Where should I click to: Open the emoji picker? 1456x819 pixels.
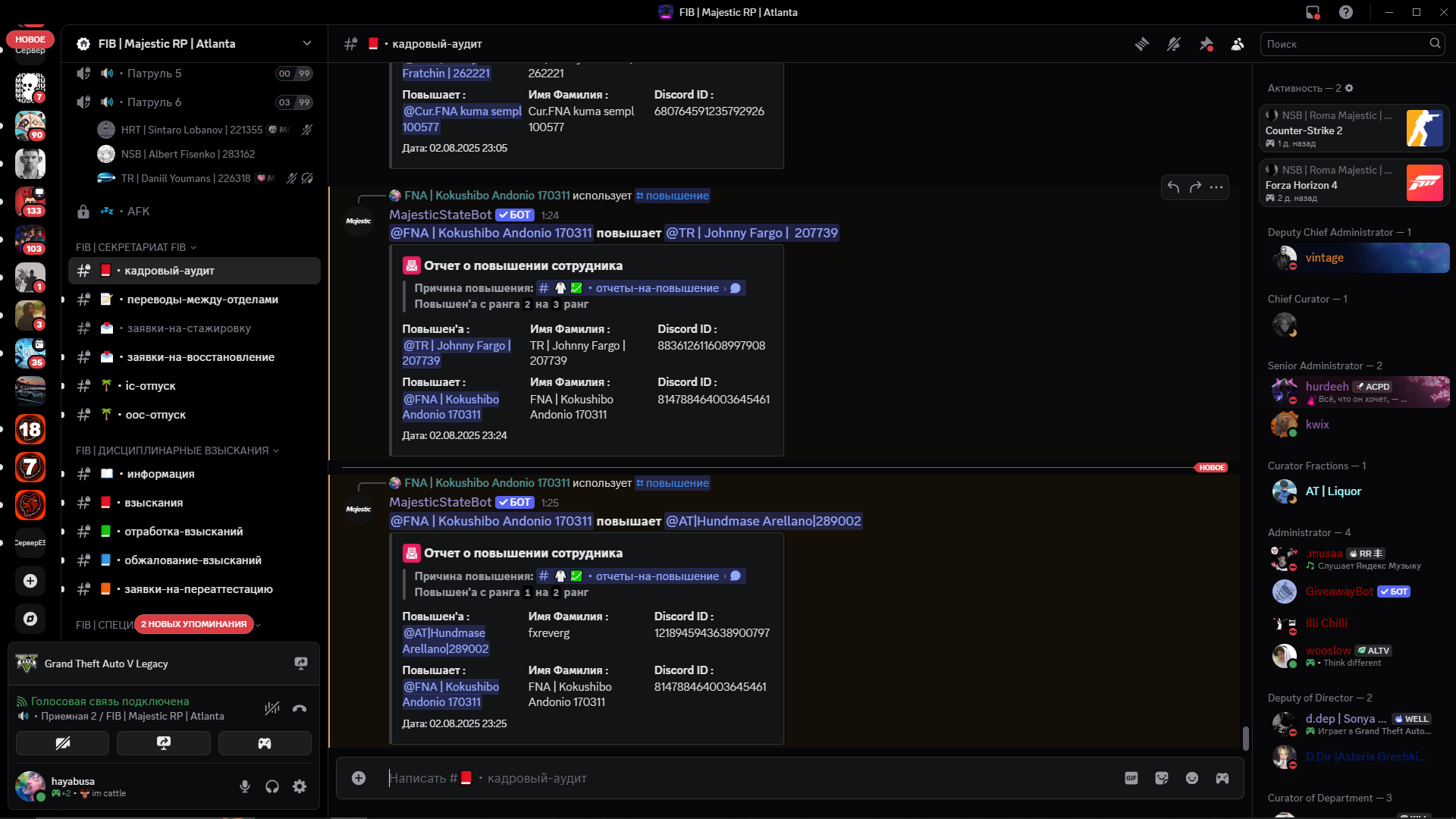pos(1192,778)
